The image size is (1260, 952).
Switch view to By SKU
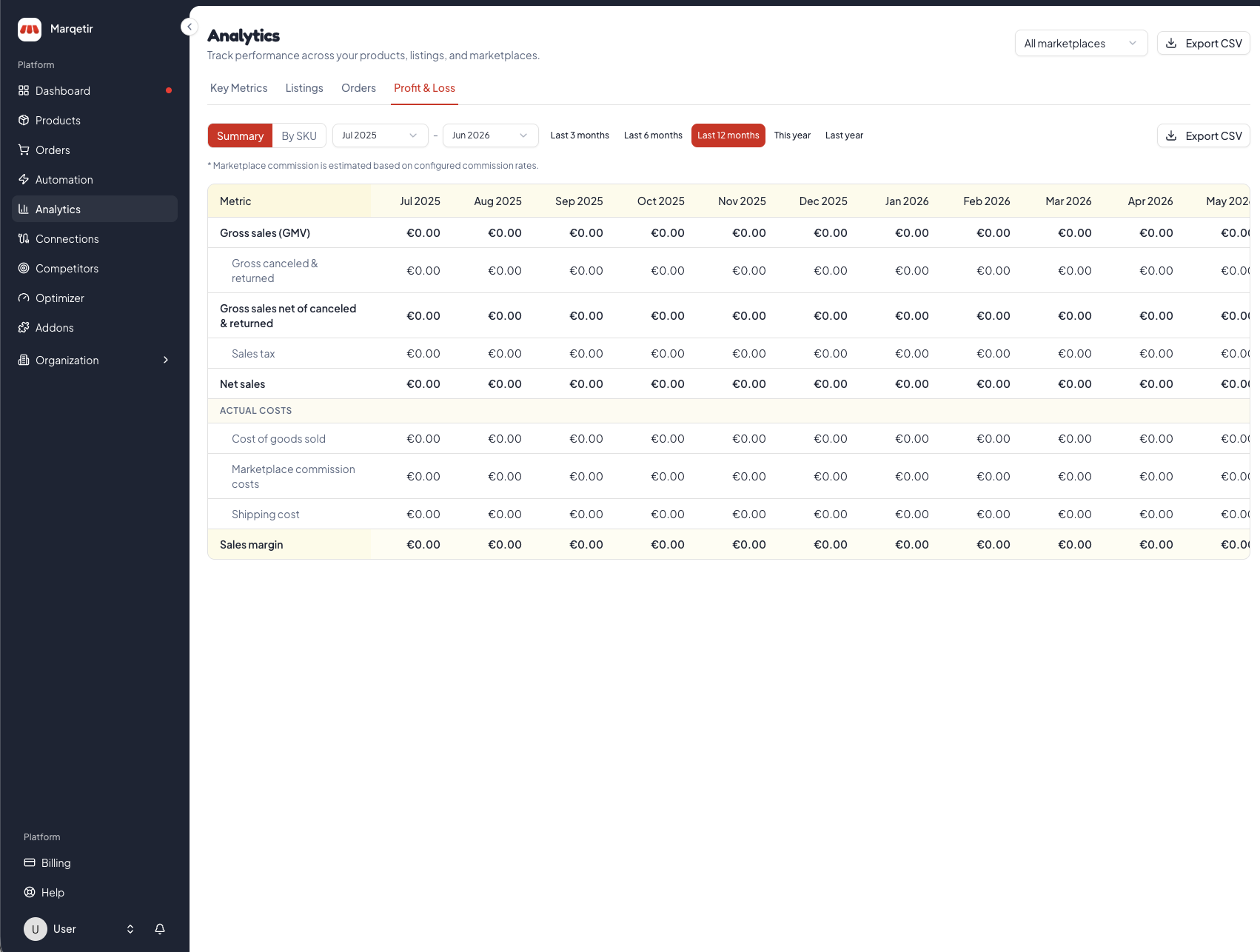tap(299, 135)
